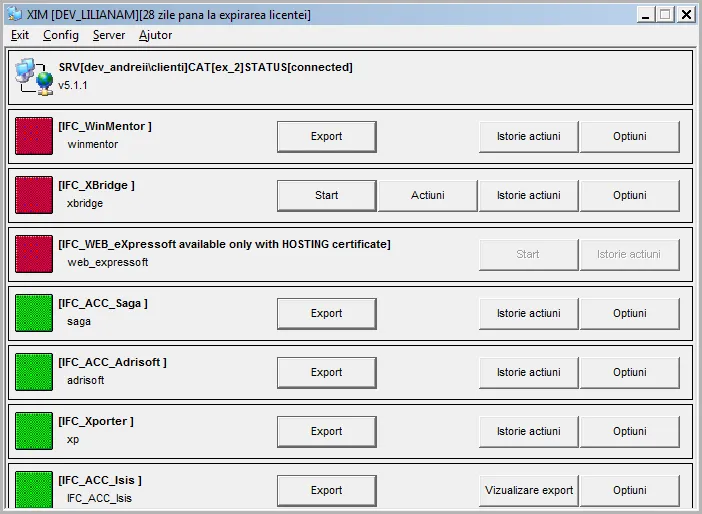Click the red status square for IFC_XBridge

34,195
